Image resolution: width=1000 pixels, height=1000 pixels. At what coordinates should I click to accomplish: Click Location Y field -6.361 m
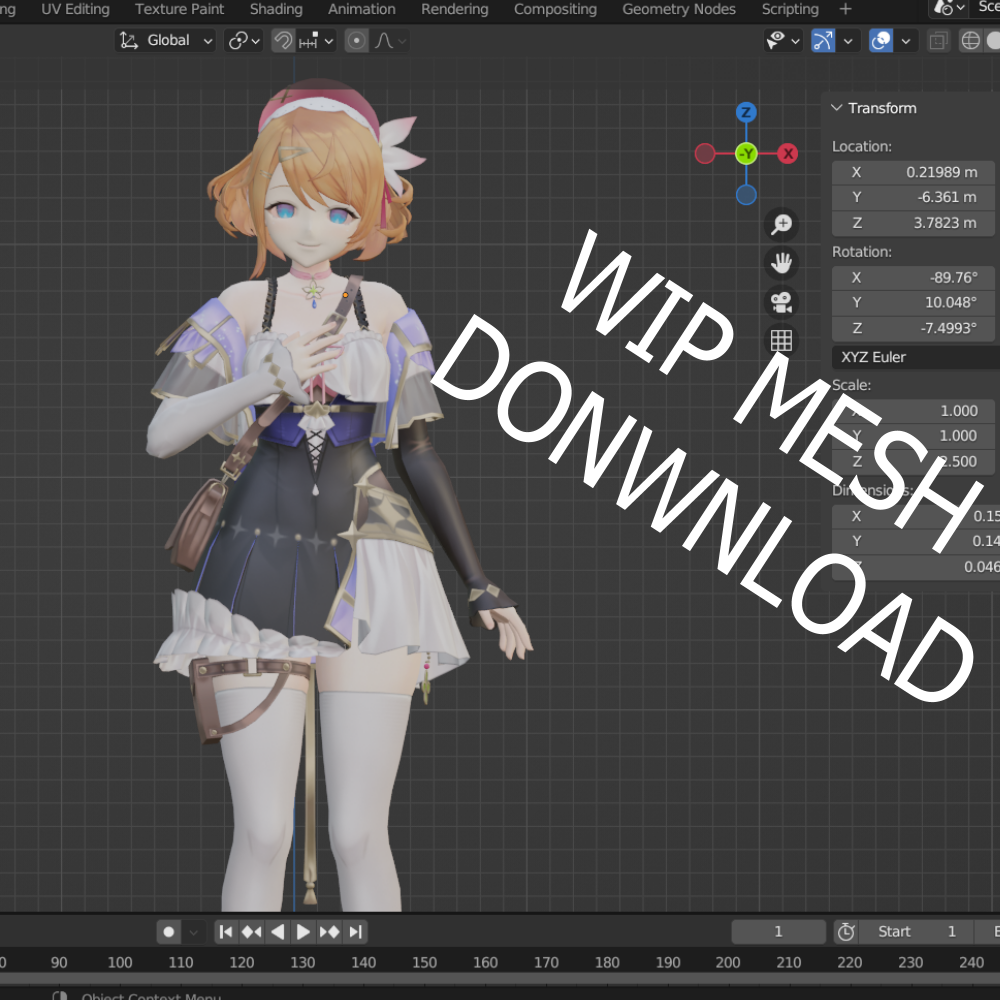tap(913, 198)
